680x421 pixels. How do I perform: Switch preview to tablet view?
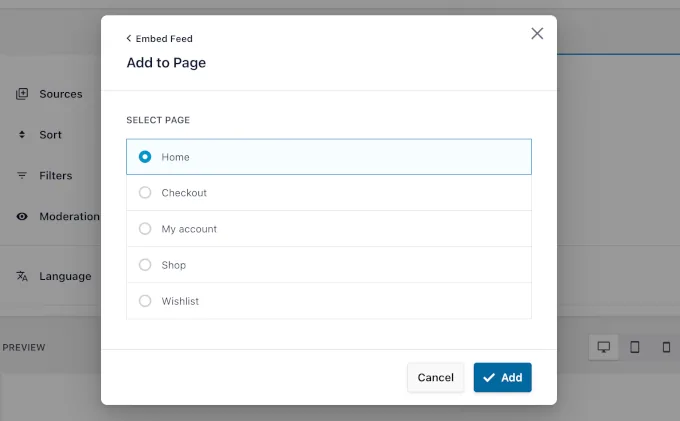[x=635, y=347]
